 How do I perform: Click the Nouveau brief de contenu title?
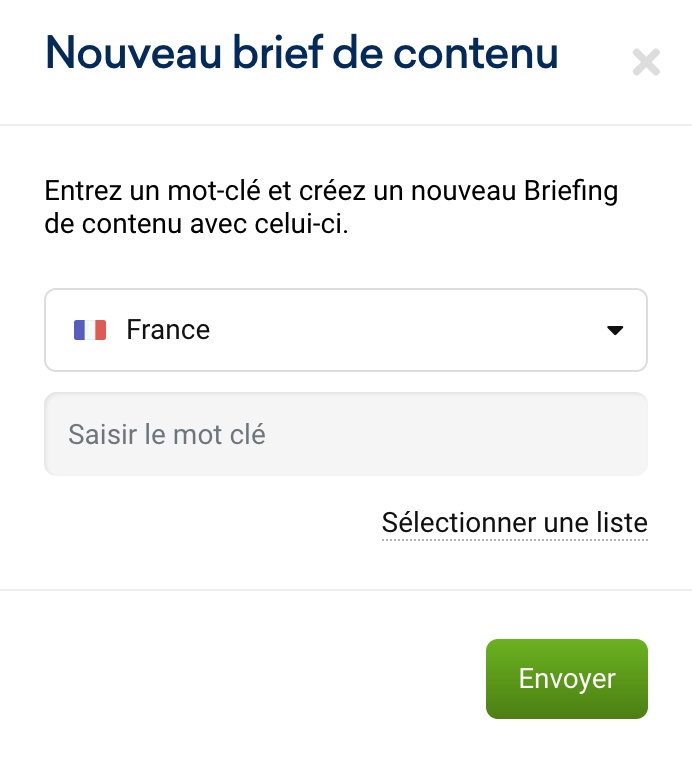[302, 52]
